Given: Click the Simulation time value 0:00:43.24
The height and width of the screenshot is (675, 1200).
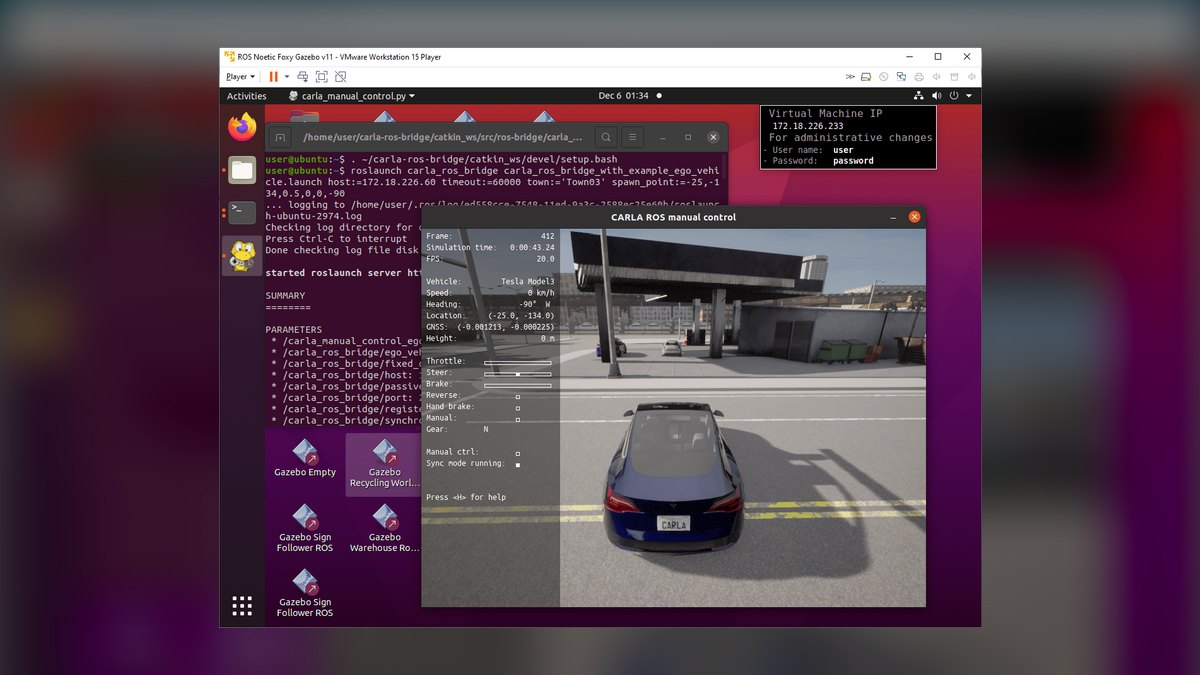Looking at the screenshot, I should point(532,247).
